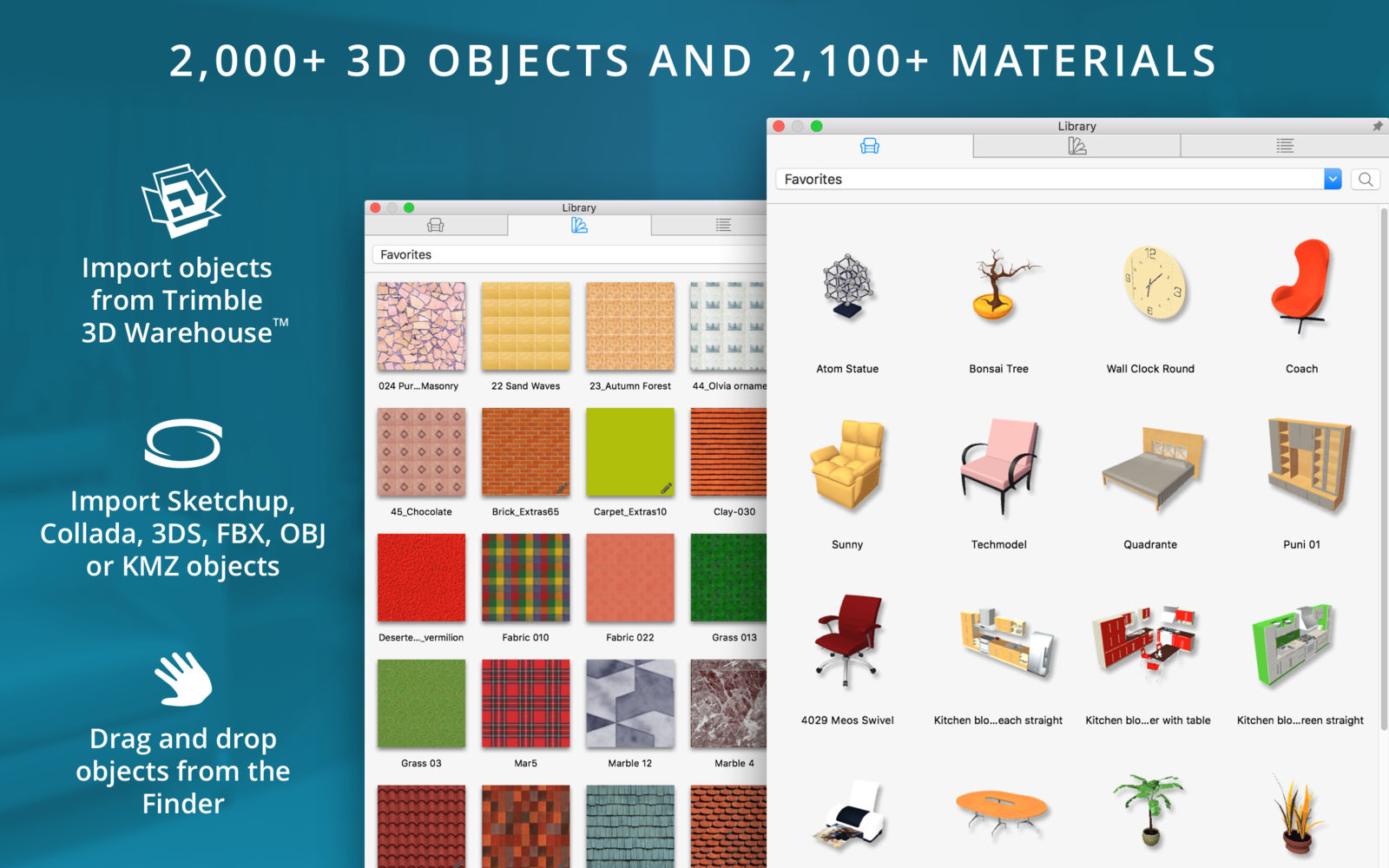The width and height of the screenshot is (1389, 868).
Task: Expand the Favorites category dropdown arrow
Action: (x=1333, y=180)
